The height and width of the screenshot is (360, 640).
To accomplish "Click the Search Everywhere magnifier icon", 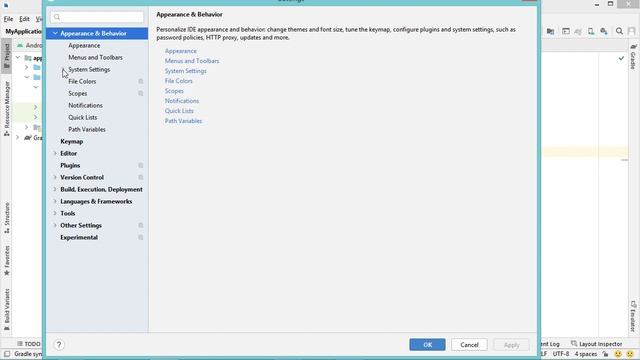I will coord(619,31).
